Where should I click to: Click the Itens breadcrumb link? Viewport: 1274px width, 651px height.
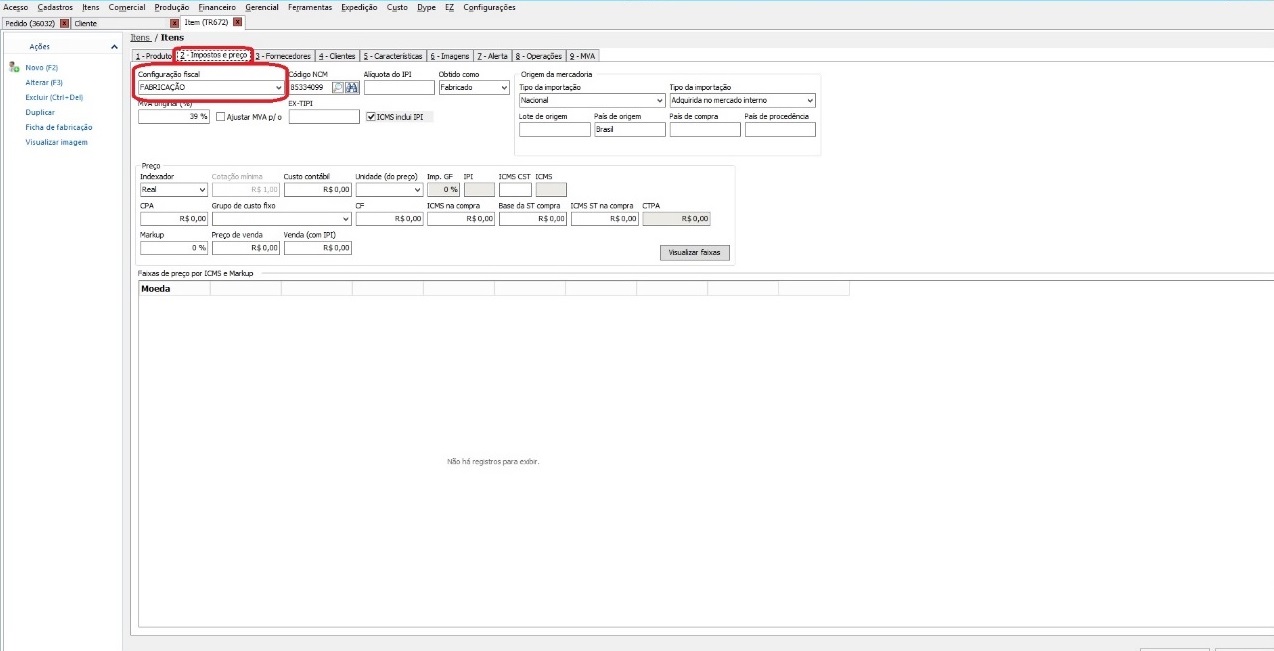[x=140, y=38]
